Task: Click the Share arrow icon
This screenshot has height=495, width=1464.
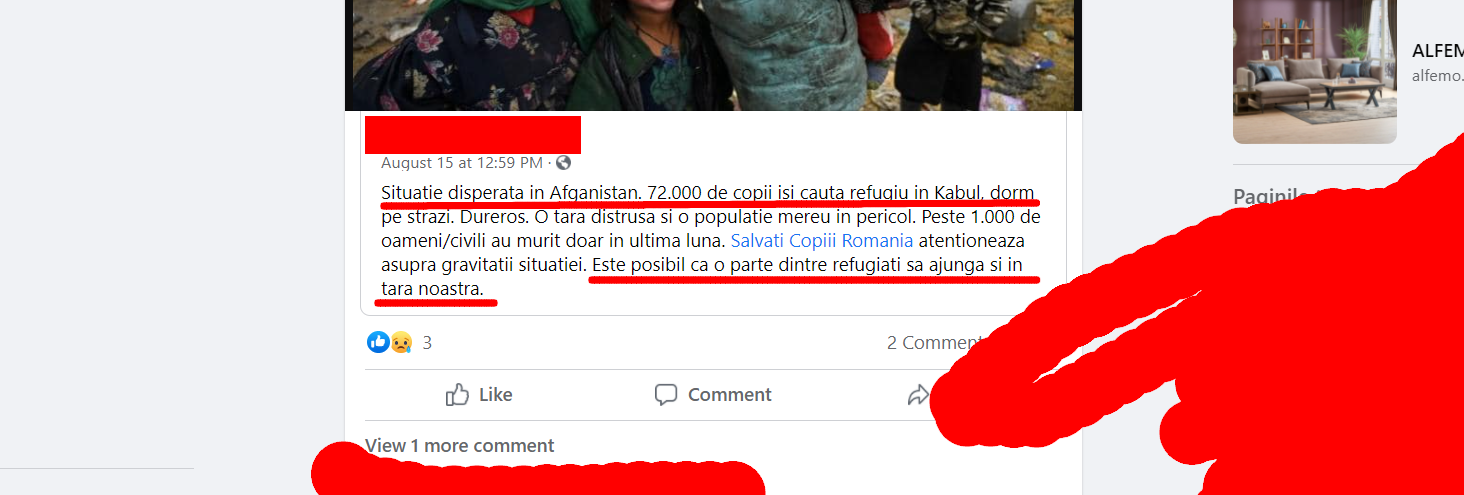Action: click(918, 396)
